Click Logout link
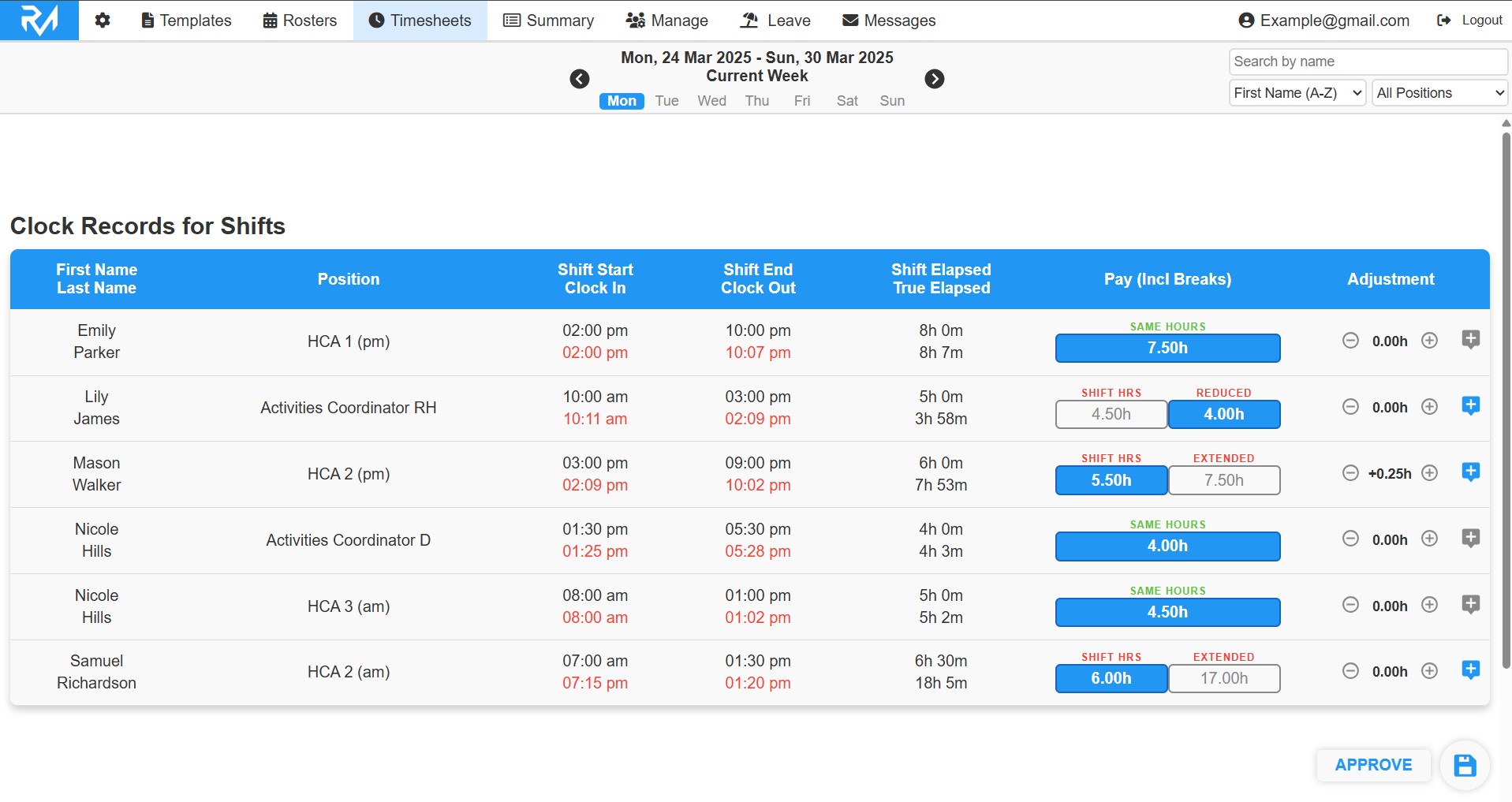The width and height of the screenshot is (1512, 802). (1469, 21)
